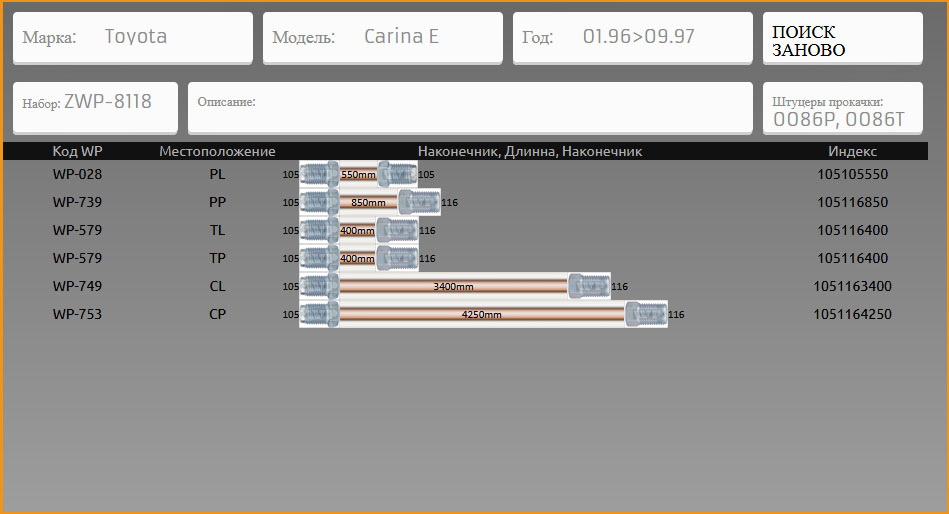Click the Набор box with ZWP-8118
This screenshot has width=949, height=514.
point(95,103)
